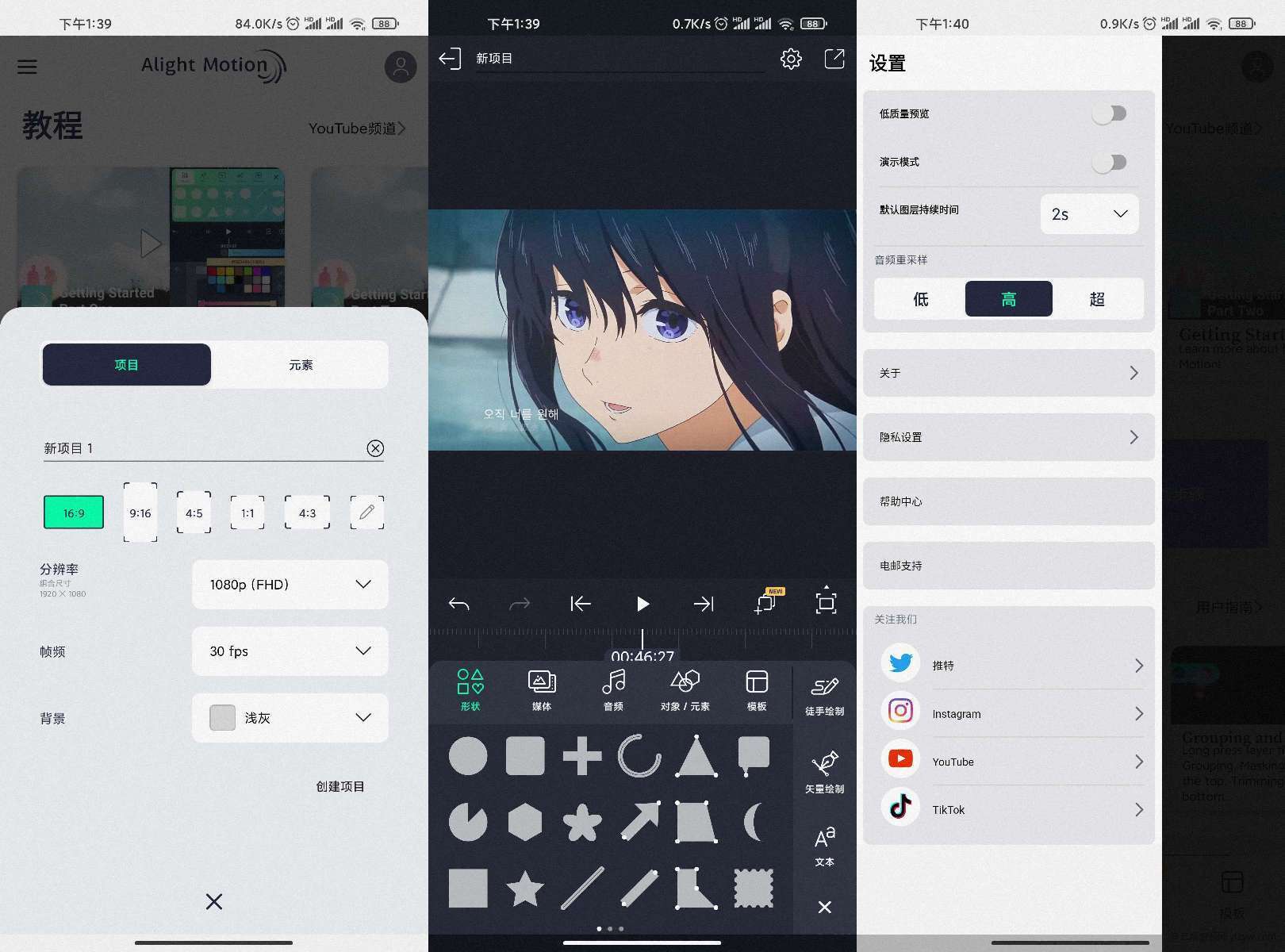1285x952 pixels.
Task: Select the 9:16 aspect ratio
Action: [140, 512]
